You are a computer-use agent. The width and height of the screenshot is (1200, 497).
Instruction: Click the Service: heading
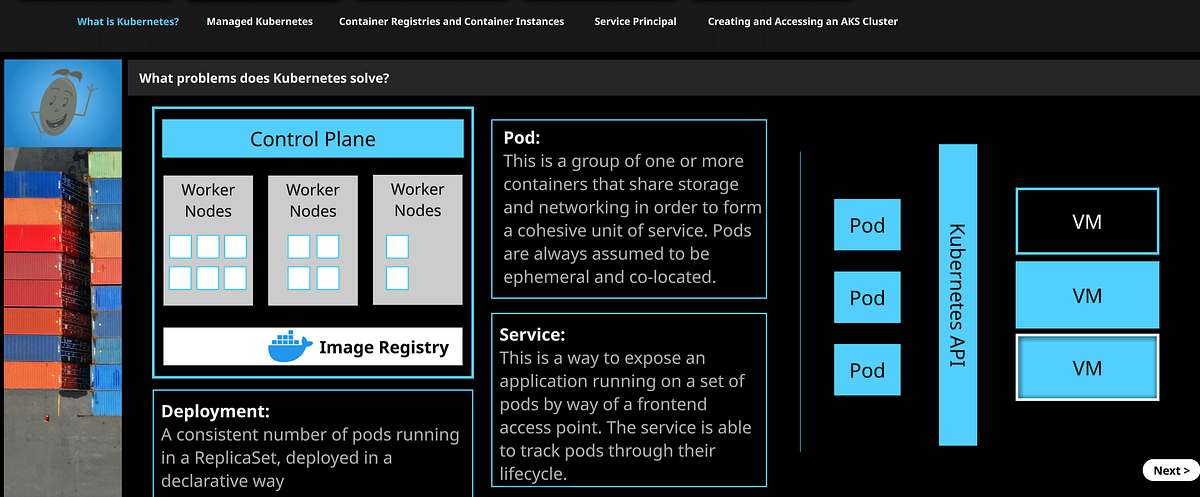click(x=532, y=335)
